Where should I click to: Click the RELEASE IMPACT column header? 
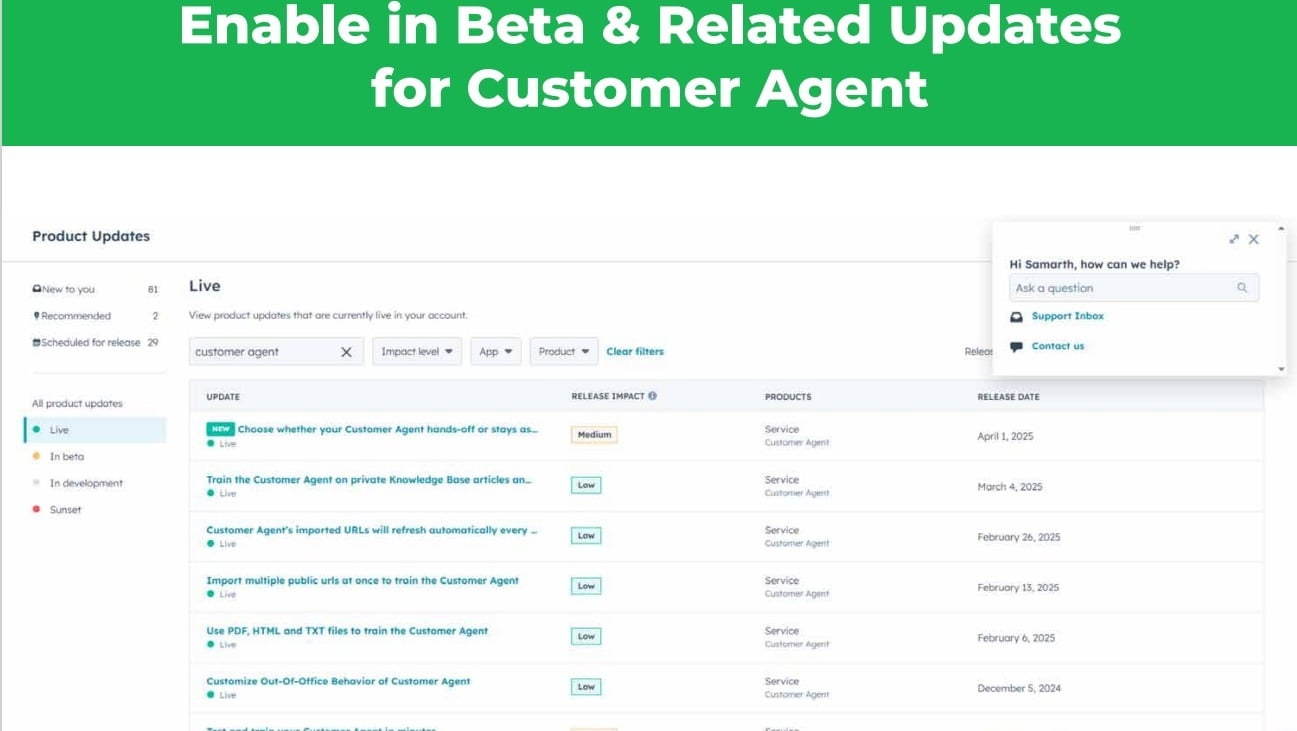[608, 397]
